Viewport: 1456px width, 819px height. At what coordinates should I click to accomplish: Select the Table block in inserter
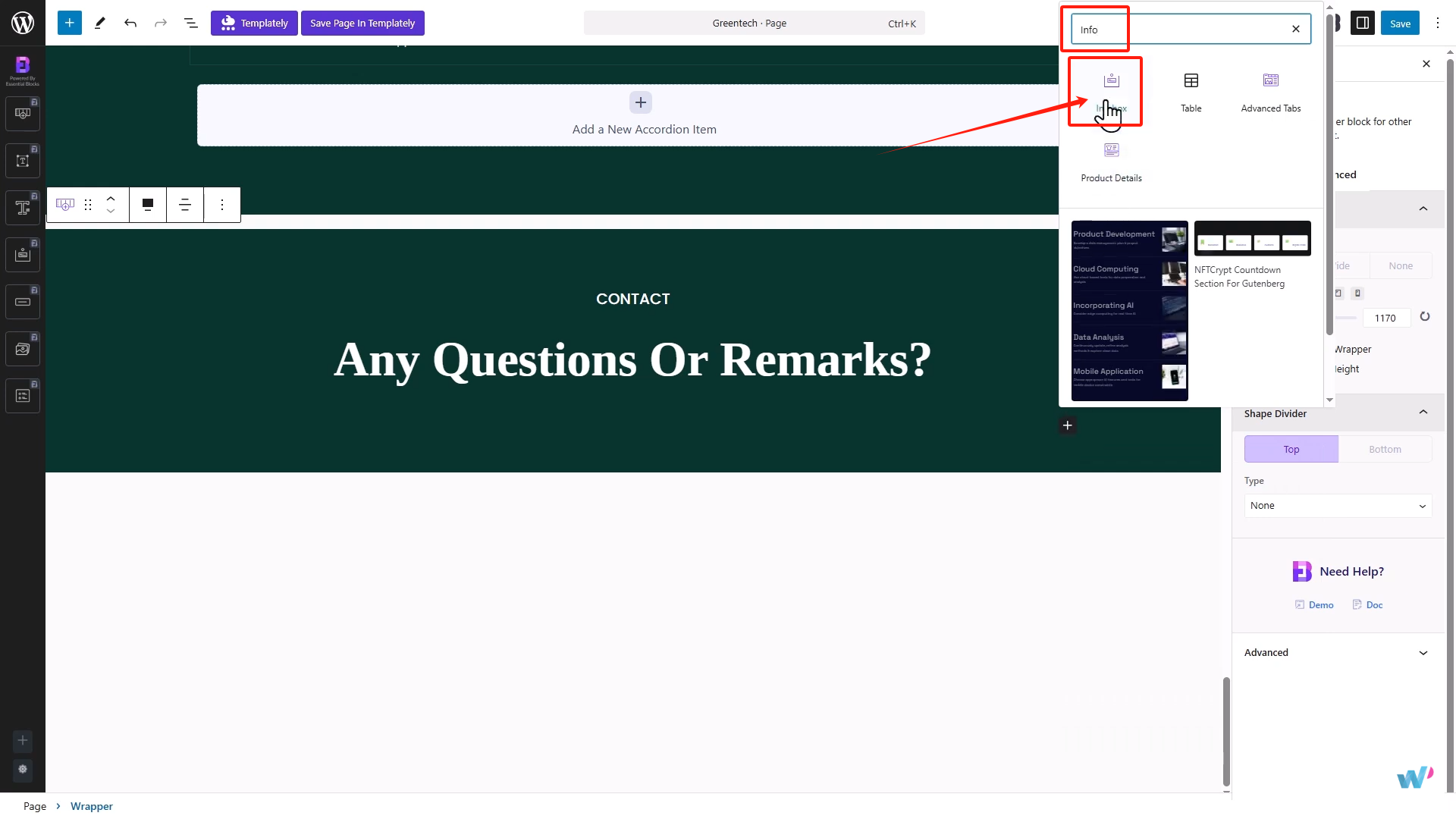[x=1191, y=91]
